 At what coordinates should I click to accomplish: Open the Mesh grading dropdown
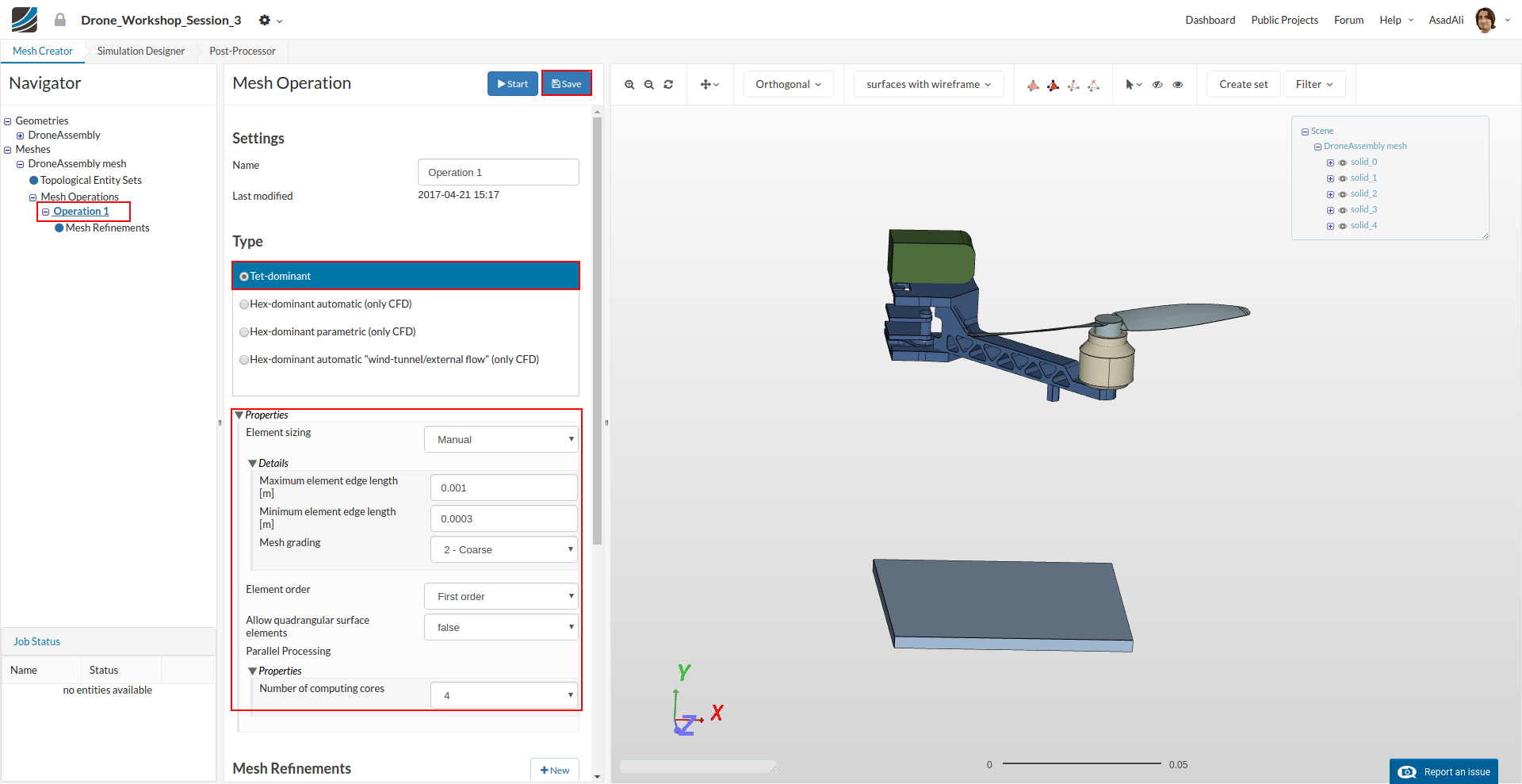coord(503,550)
